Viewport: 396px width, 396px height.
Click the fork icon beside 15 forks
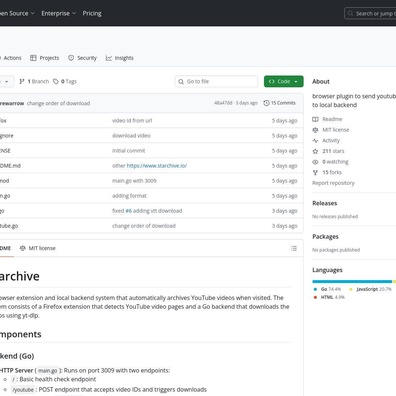(x=315, y=172)
